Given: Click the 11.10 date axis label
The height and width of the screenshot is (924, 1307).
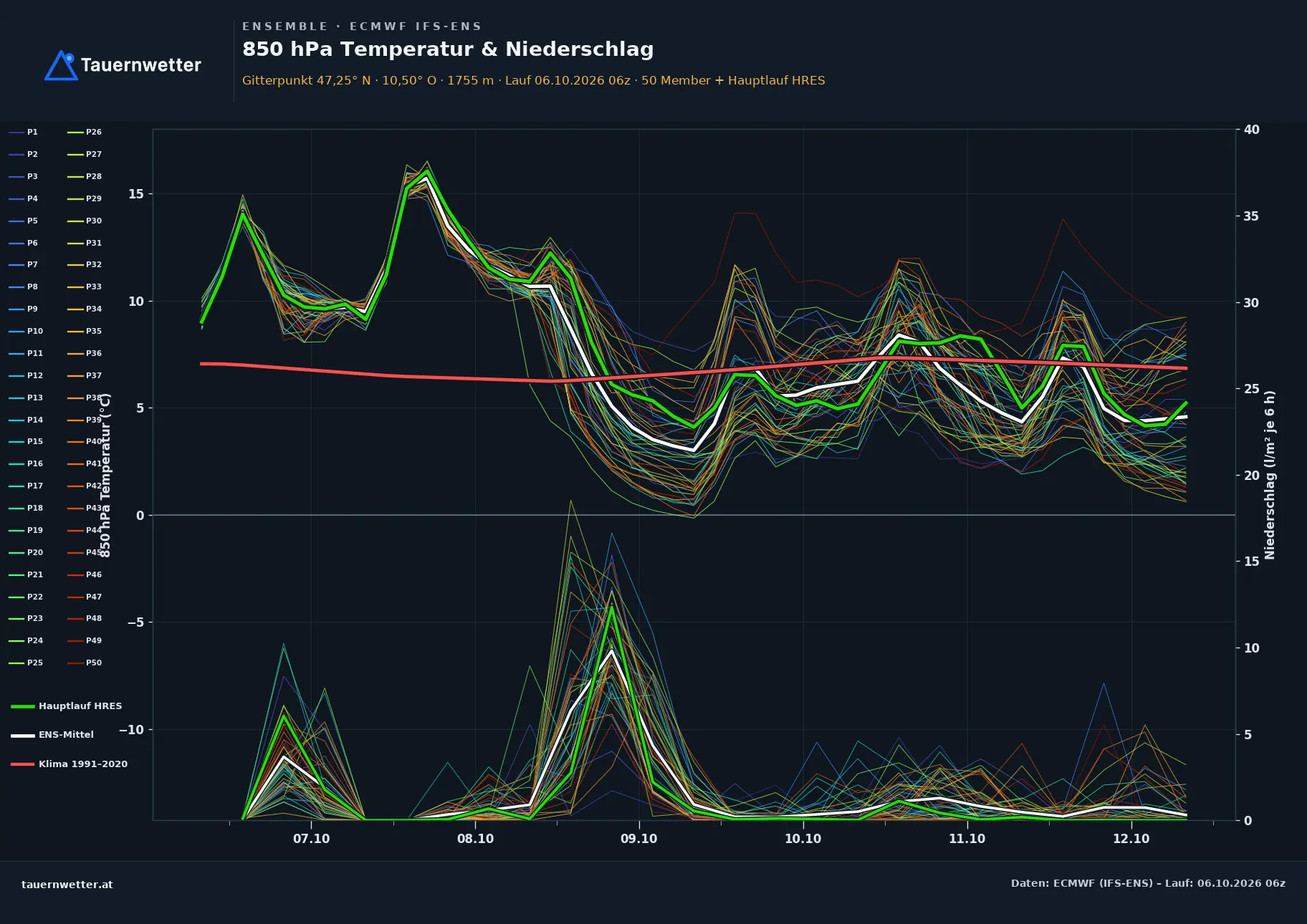Looking at the screenshot, I should pos(967,839).
